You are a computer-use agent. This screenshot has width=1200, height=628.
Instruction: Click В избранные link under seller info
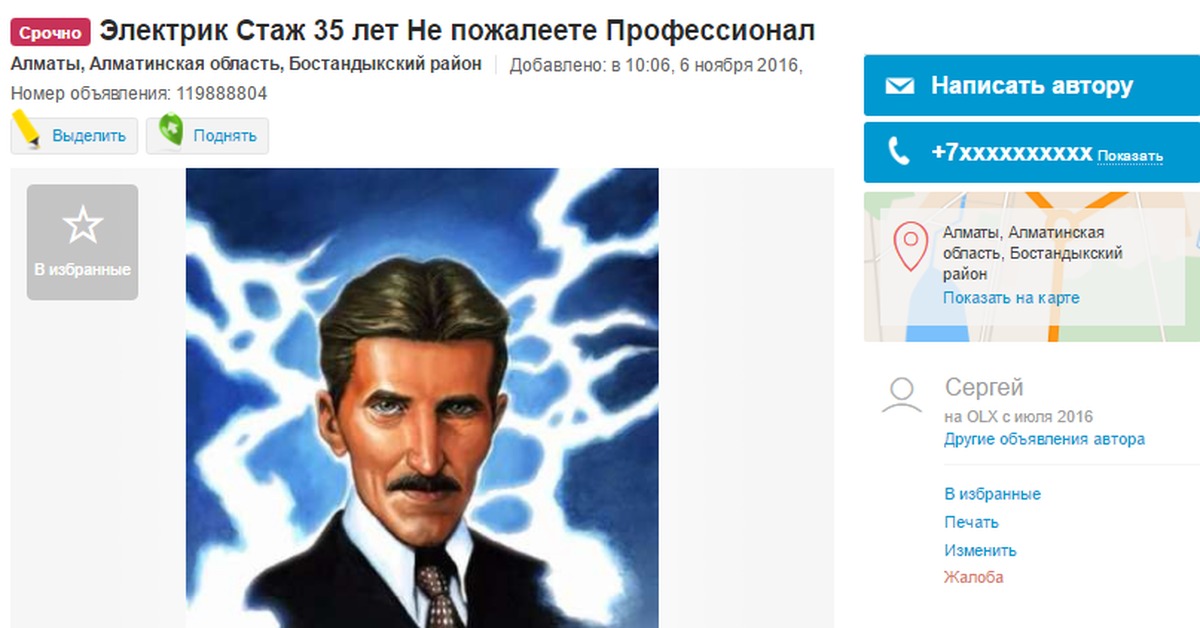992,494
